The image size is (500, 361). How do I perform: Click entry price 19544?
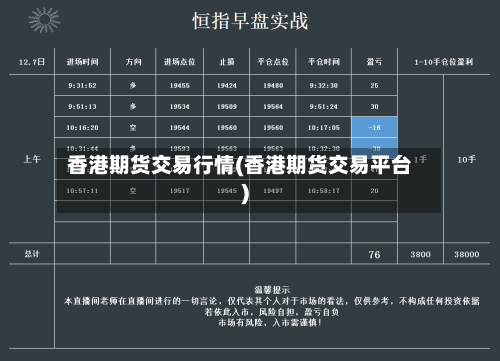pos(180,128)
